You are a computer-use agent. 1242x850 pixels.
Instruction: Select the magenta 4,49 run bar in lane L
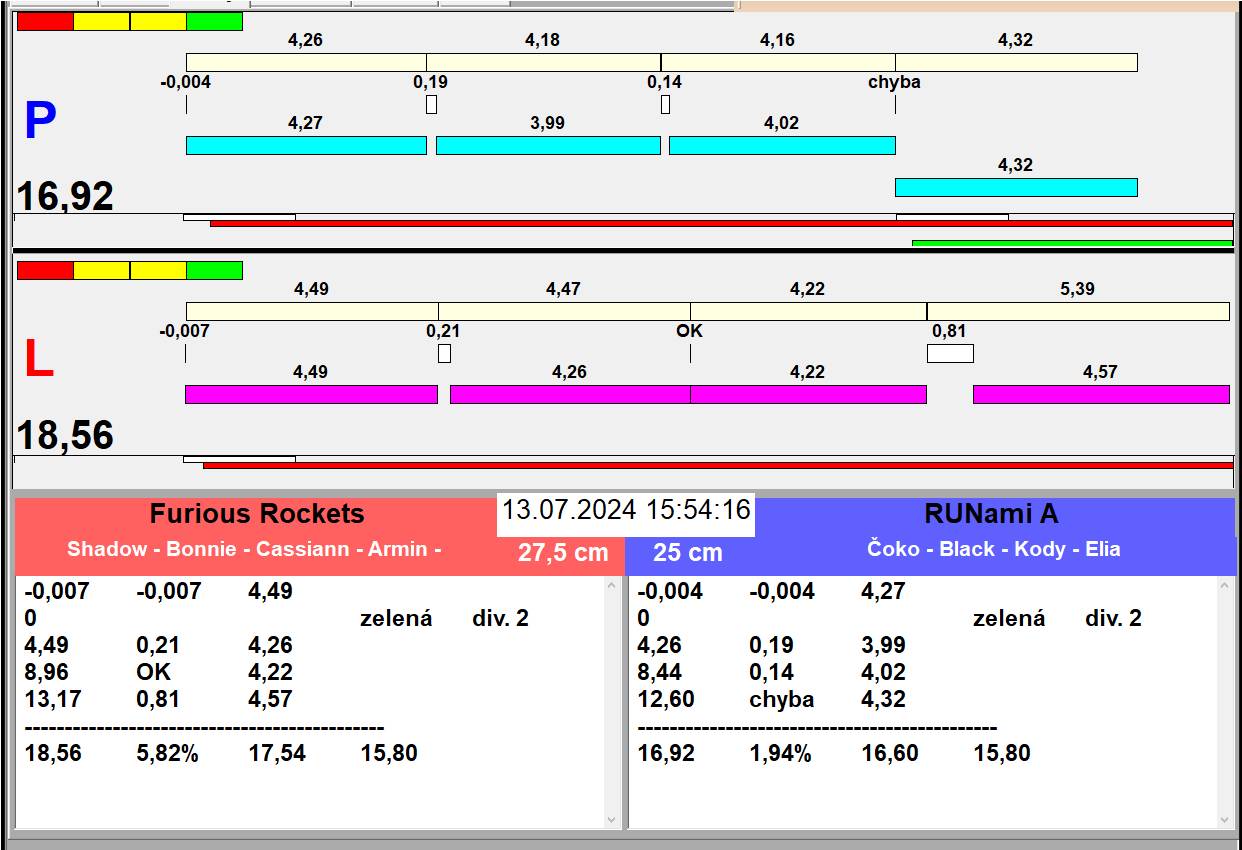(x=311, y=394)
